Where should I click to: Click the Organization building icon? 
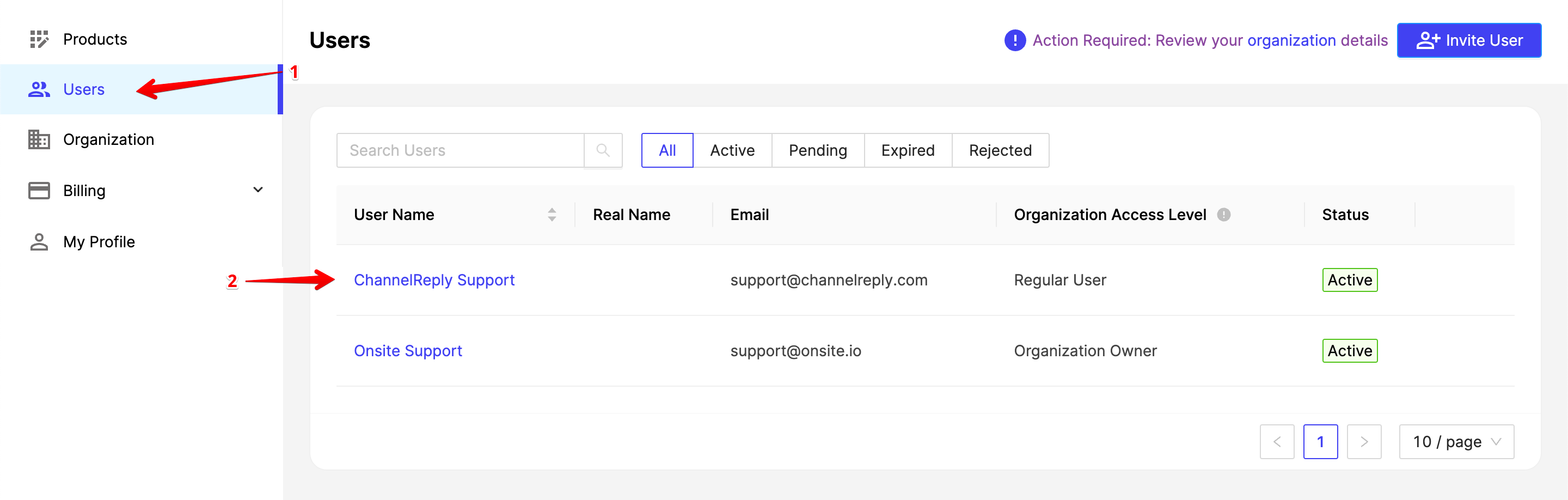(x=39, y=139)
